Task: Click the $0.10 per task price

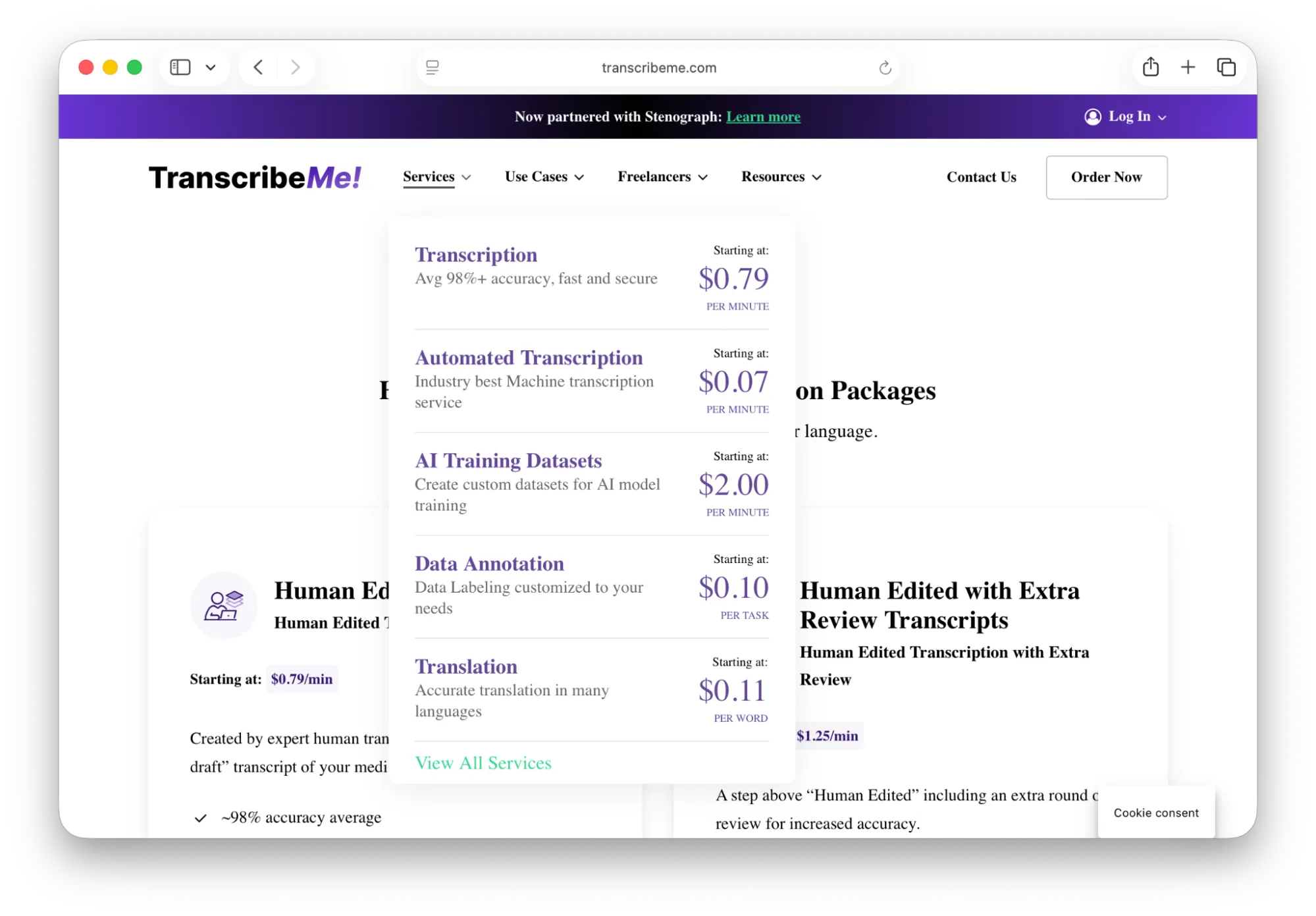Action: 733,587
